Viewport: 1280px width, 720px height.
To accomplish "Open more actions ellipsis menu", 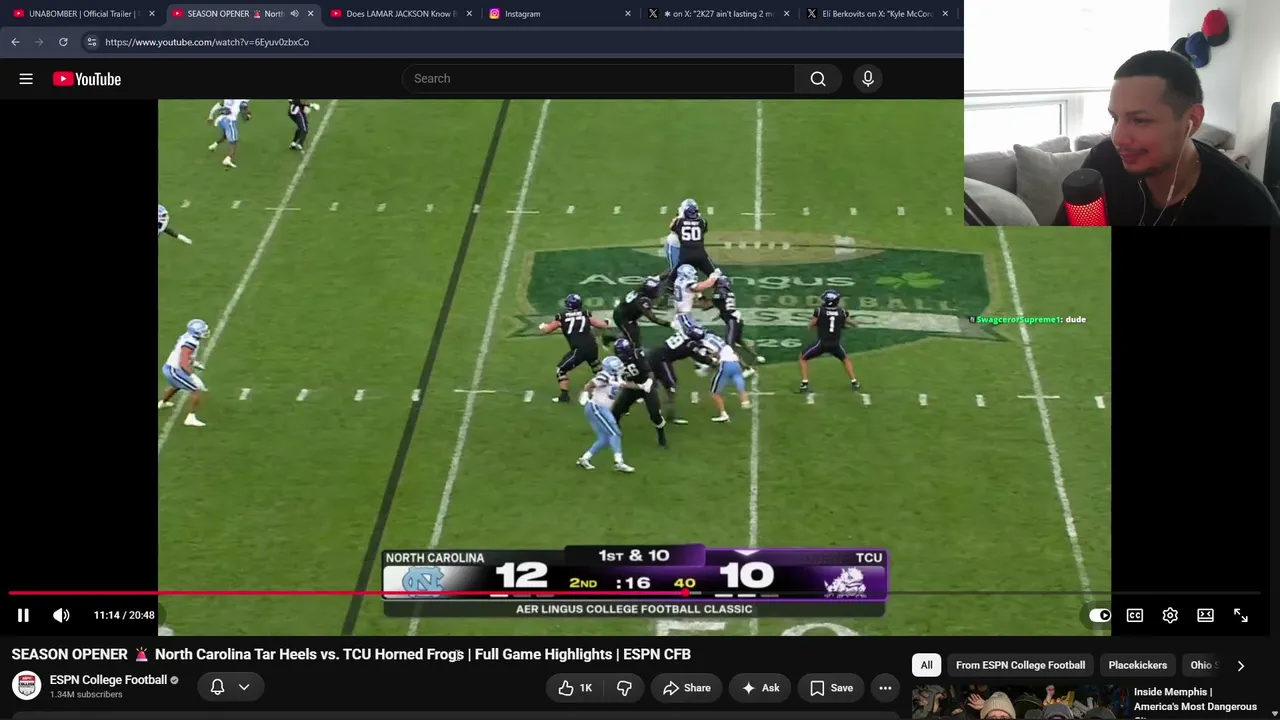I will click(x=885, y=688).
